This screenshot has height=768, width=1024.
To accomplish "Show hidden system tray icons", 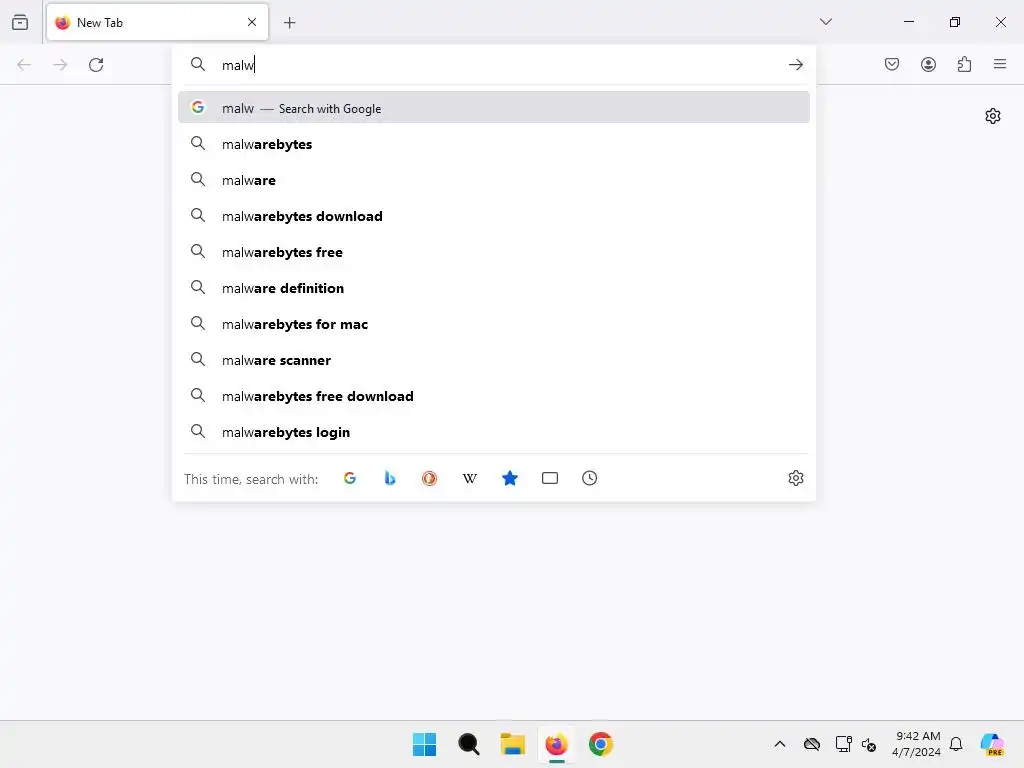I will click(780, 744).
